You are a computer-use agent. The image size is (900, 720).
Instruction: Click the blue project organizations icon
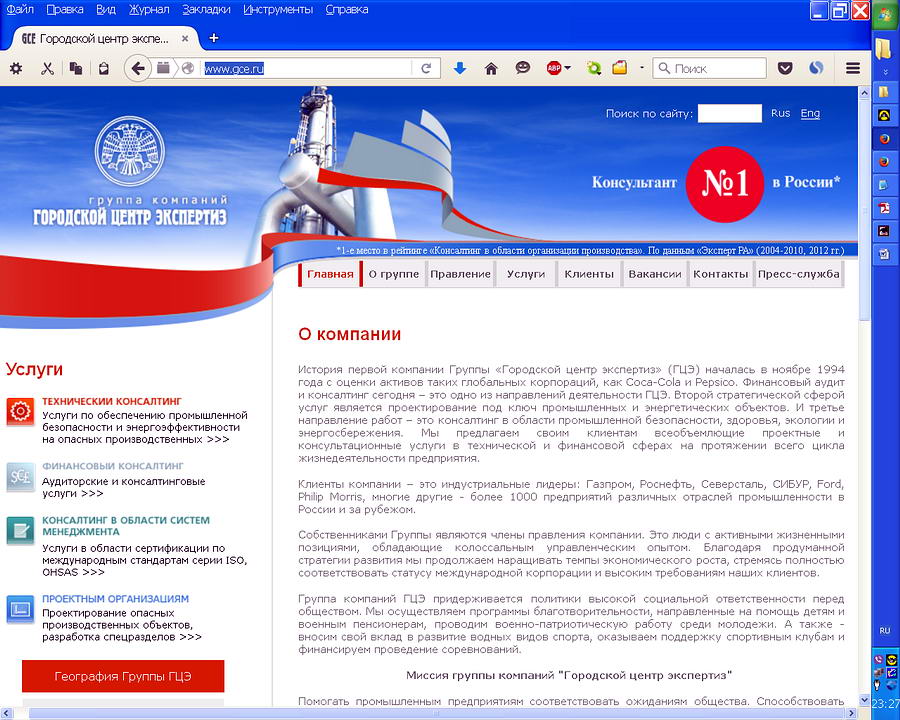(21, 609)
